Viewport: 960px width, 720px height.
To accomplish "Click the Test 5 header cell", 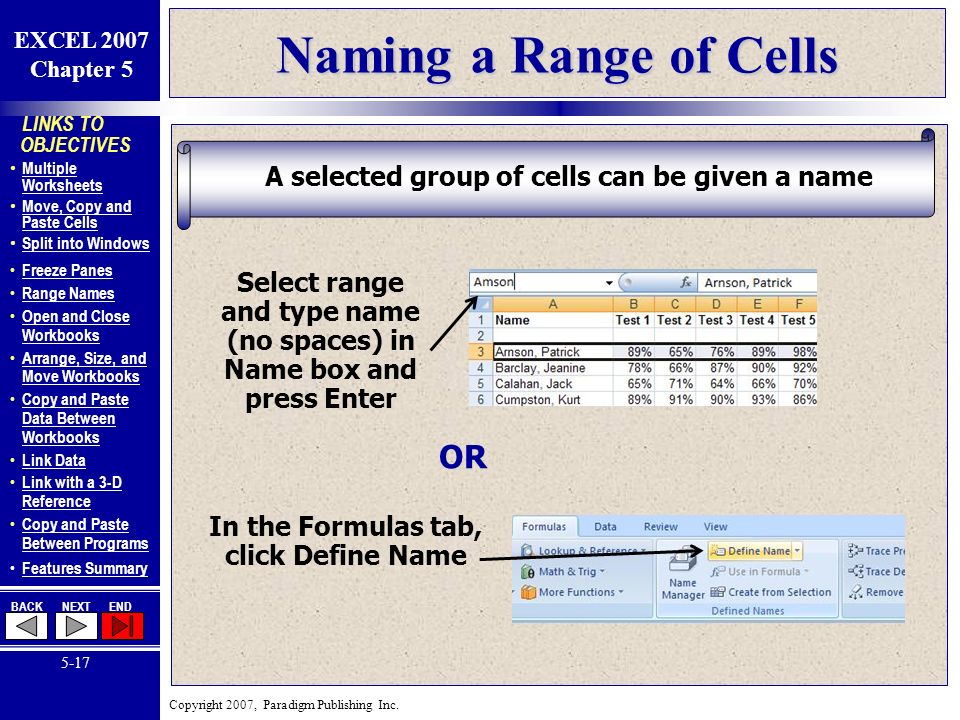I will click(x=798, y=320).
